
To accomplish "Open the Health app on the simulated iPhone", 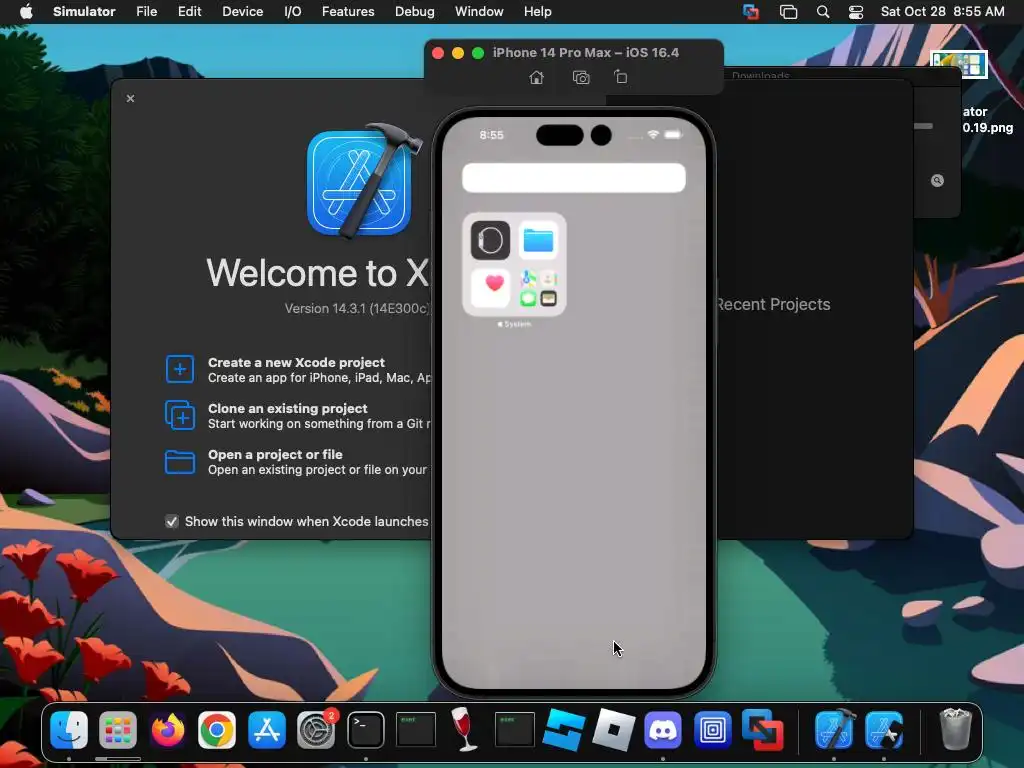I will tap(490, 288).
